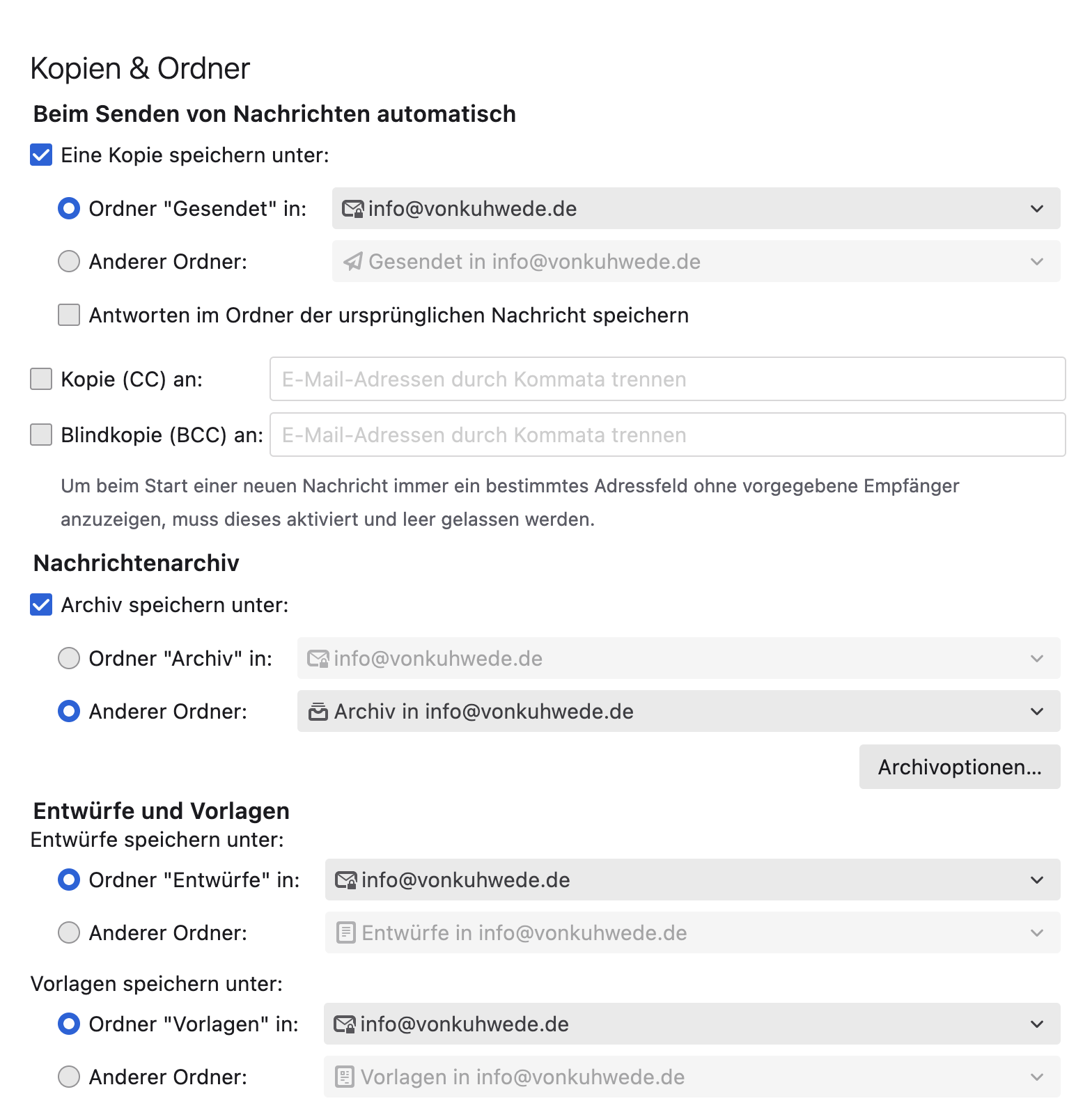
Task: Expand the Ordner "Vorlagen" in dropdown chevron
Action: (x=1037, y=1024)
